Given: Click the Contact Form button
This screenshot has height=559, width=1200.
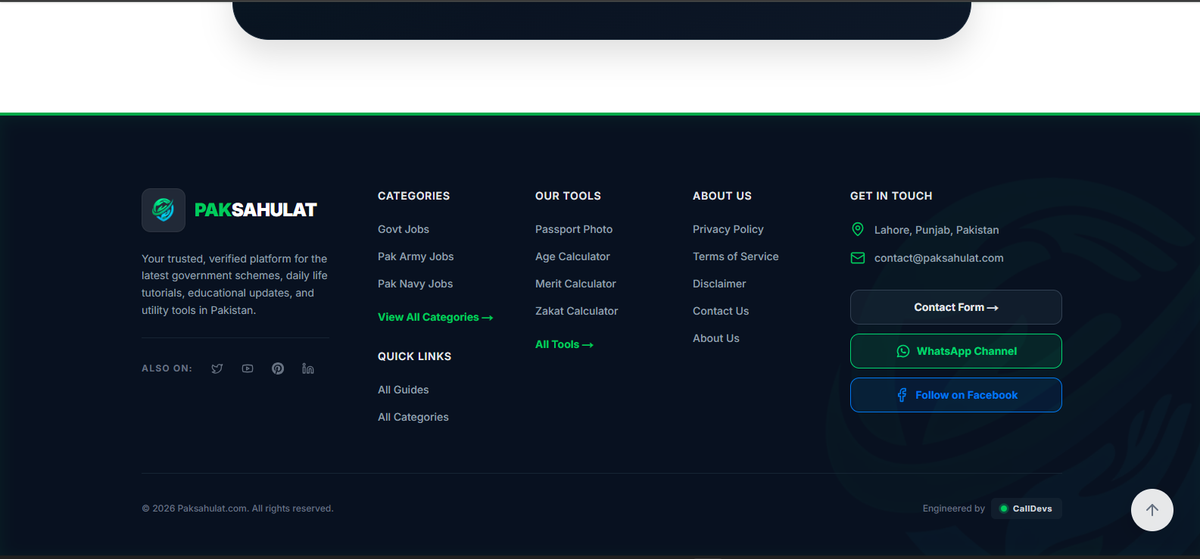Looking at the screenshot, I should (x=956, y=307).
